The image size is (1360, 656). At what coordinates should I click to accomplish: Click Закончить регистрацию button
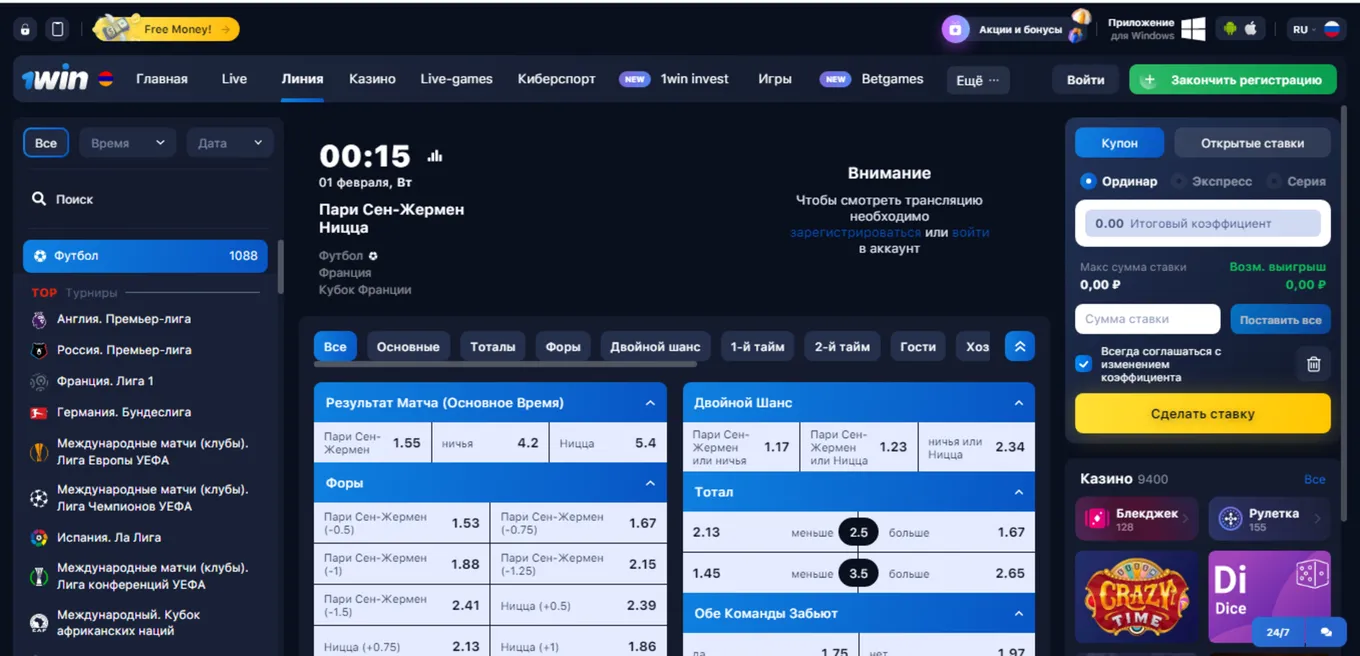click(1233, 80)
